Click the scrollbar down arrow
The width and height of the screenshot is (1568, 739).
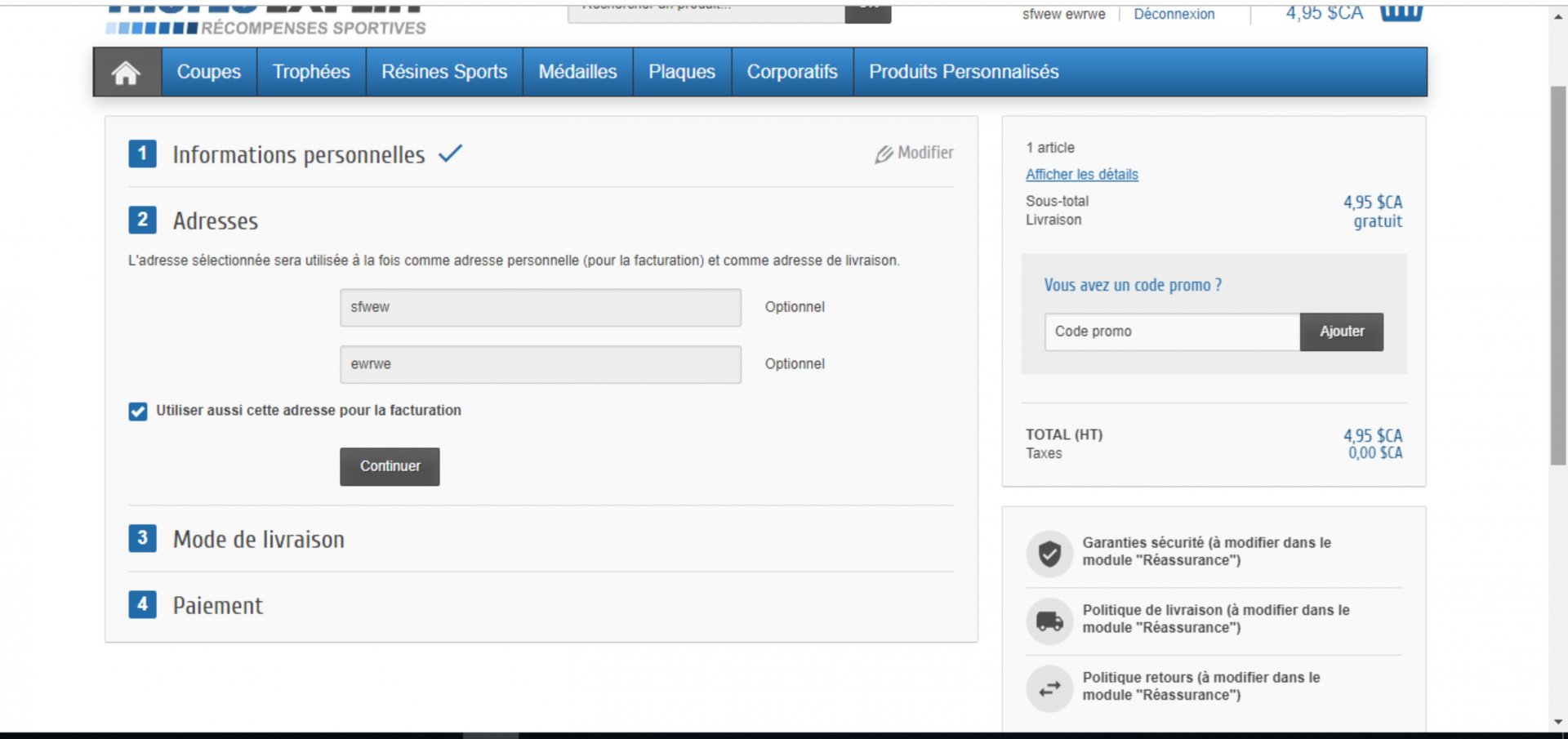click(1558, 722)
